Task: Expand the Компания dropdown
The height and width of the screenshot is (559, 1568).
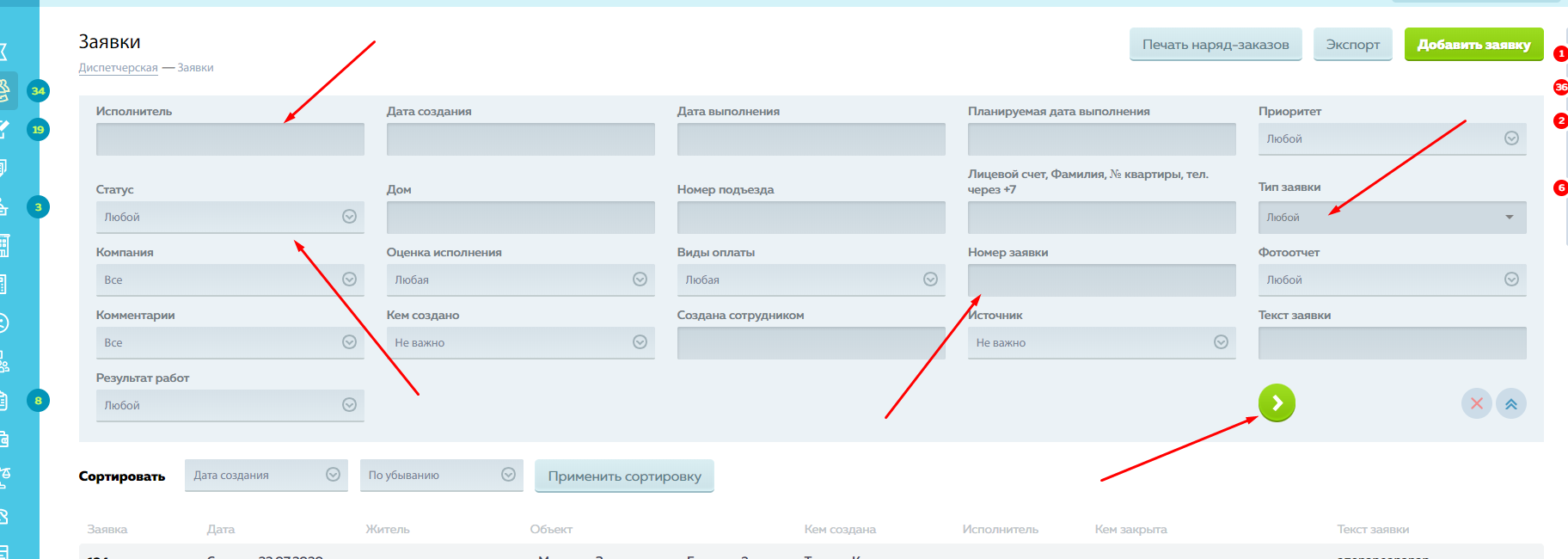Action: (230, 280)
